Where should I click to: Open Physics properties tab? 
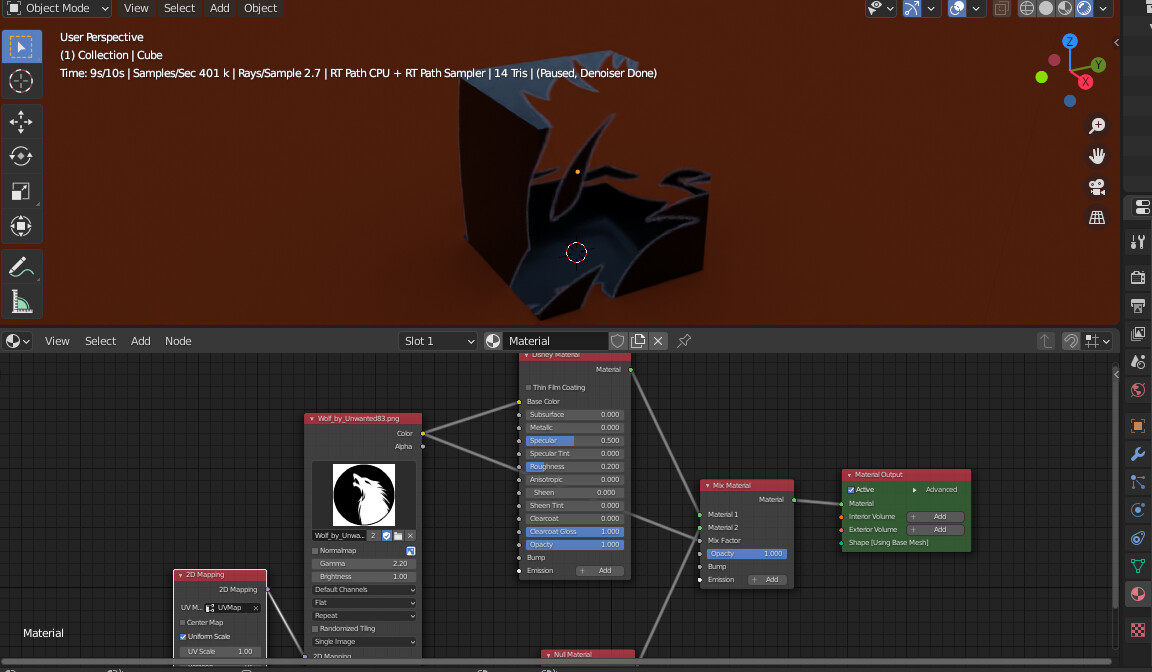pyautogui.click(x=1138, y=510)
